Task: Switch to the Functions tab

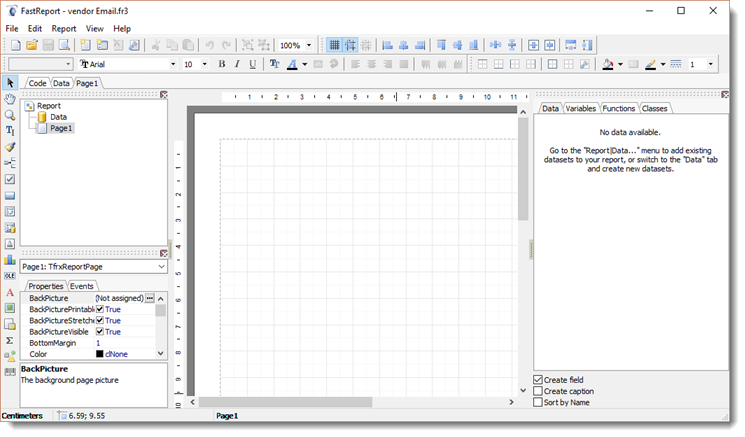Action: 619,108
